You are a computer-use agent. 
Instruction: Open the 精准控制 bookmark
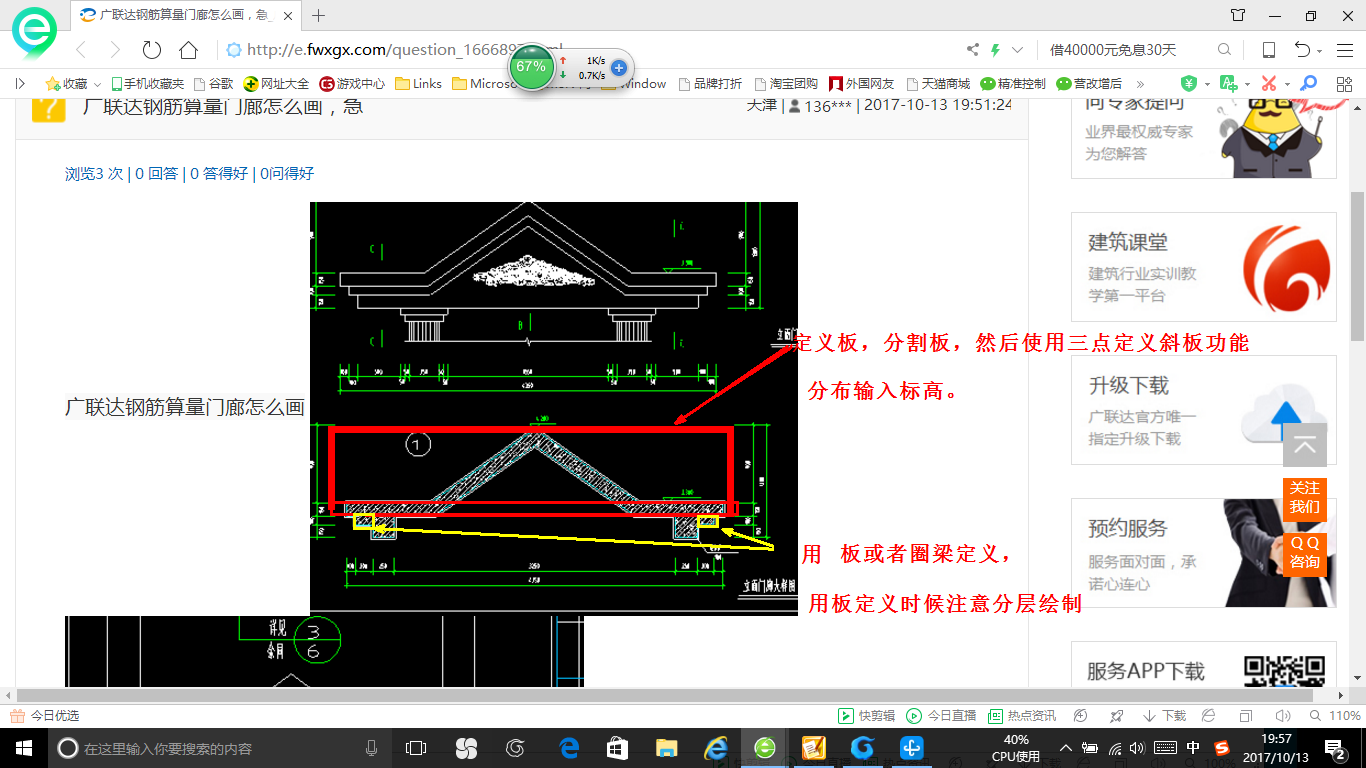coord(1013,84)
